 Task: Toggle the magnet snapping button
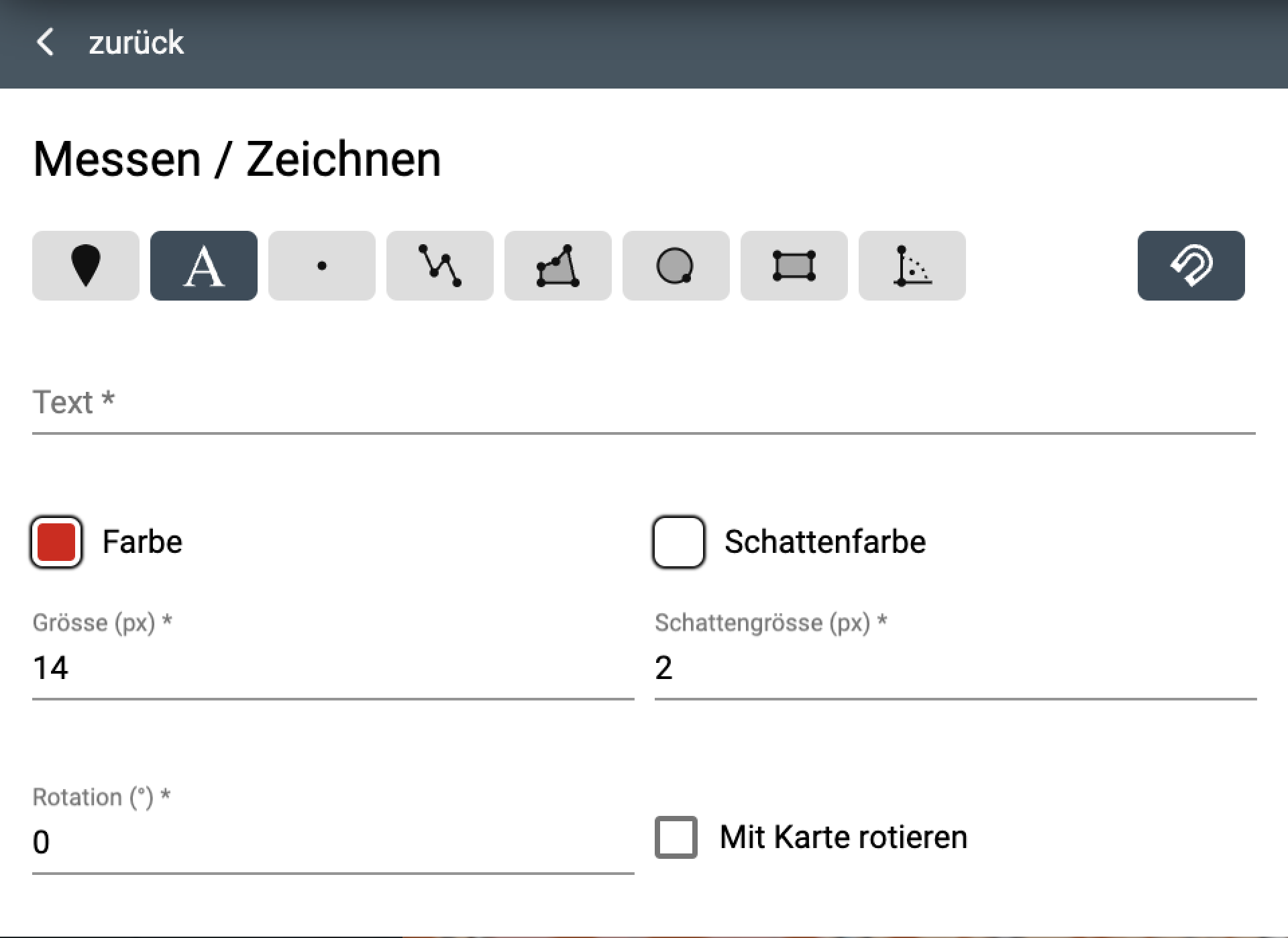(1191, 266)
